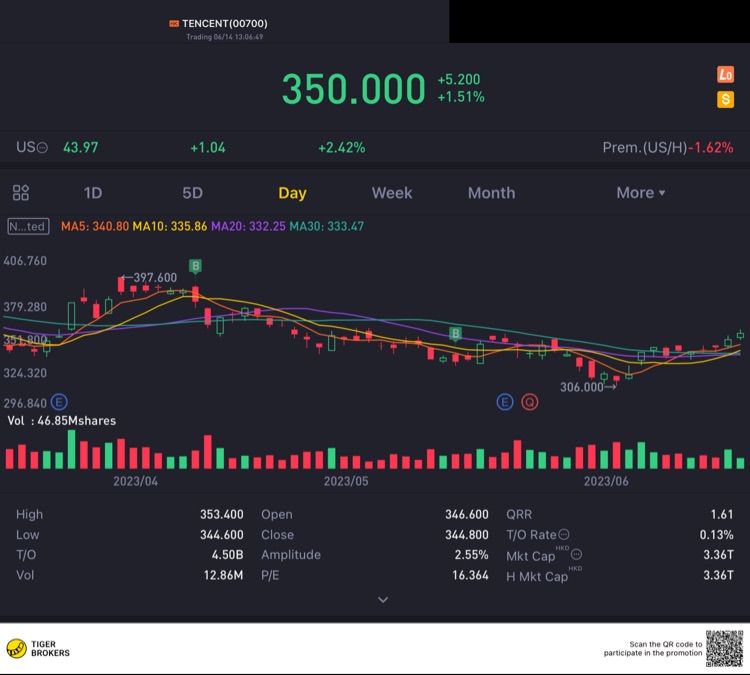Click the blue E event marker below 2023/05 candles

tap(505, 402)
